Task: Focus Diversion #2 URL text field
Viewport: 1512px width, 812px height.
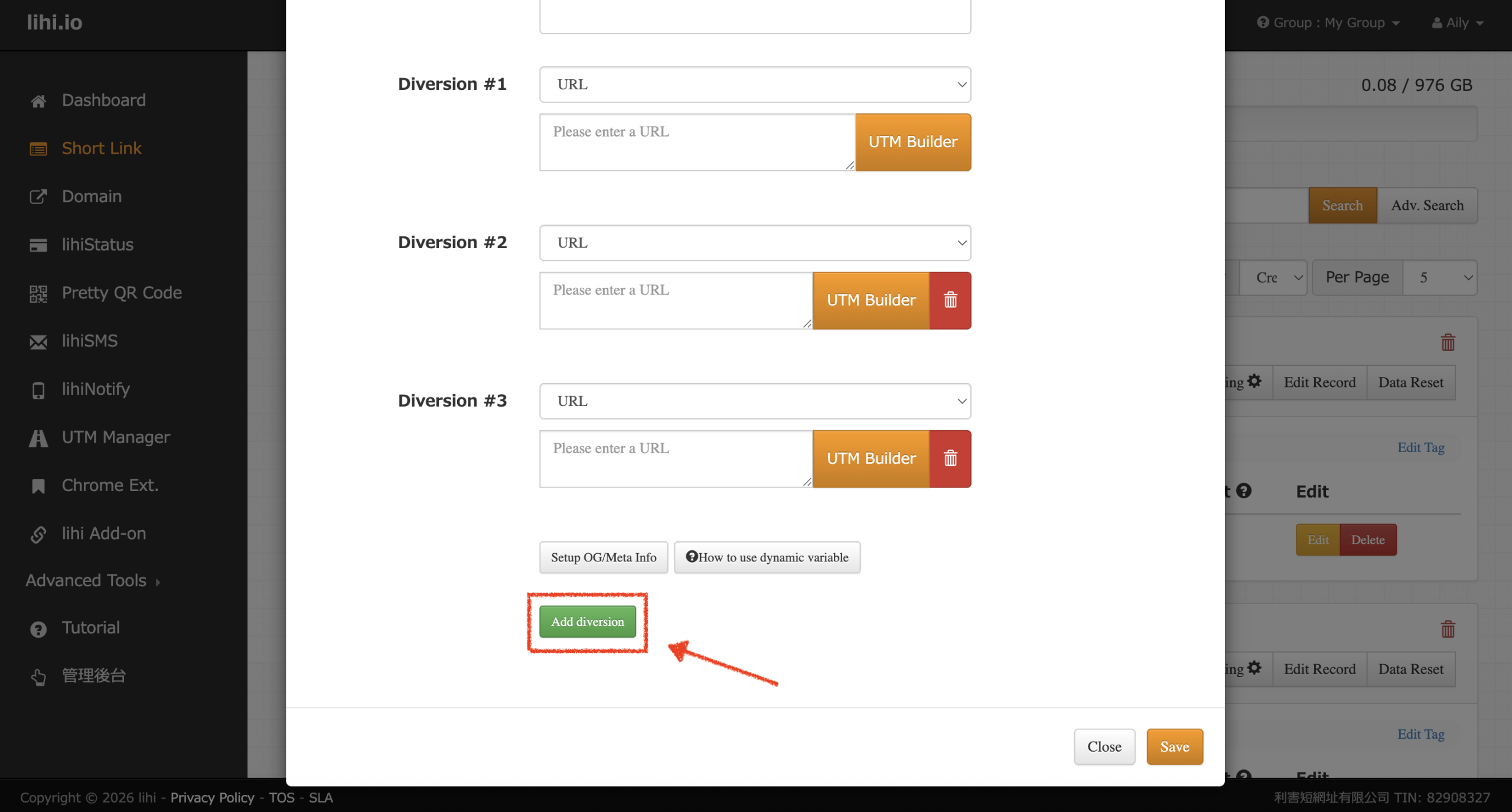Action: [675, 300]
